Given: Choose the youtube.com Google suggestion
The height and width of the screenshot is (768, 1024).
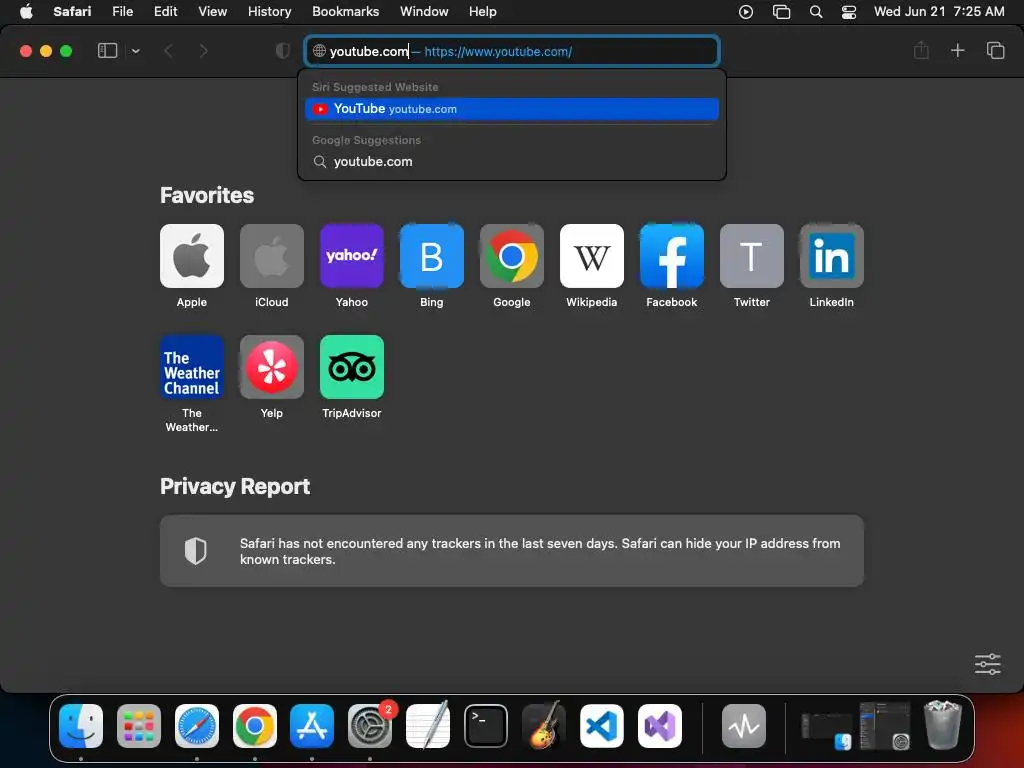Looking at the screenshot, I should point(512,161).
